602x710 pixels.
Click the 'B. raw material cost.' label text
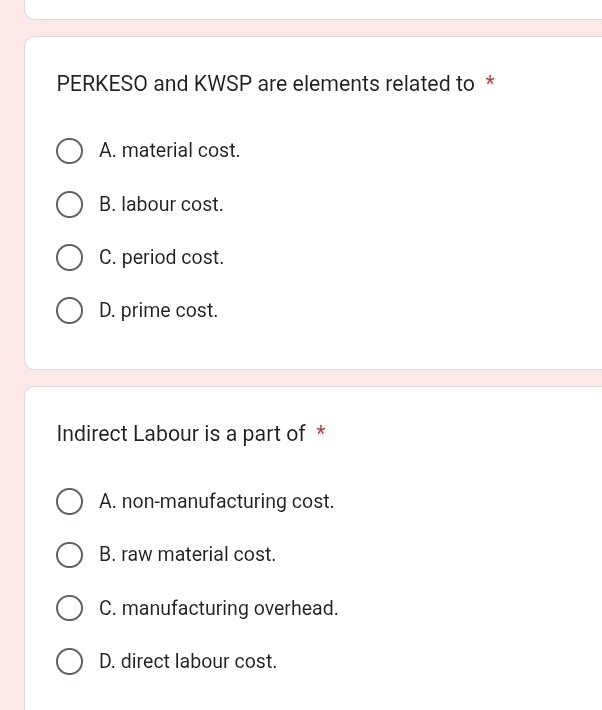[188, 554]
